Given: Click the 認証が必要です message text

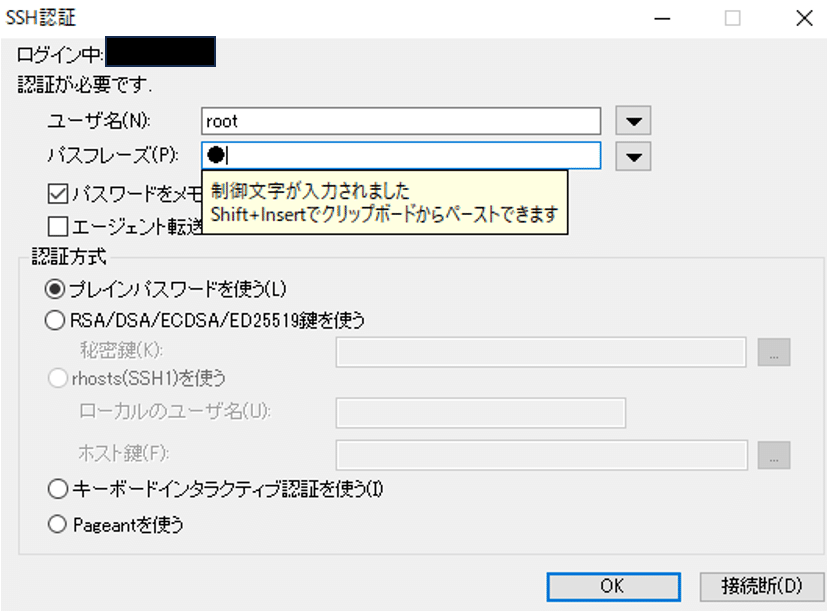Looking at the screenshot, I should (x=85, y=84).
